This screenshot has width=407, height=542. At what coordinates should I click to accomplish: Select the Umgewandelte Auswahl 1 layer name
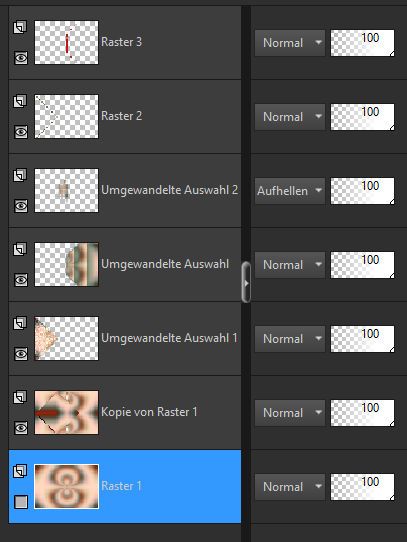[169, 338]
